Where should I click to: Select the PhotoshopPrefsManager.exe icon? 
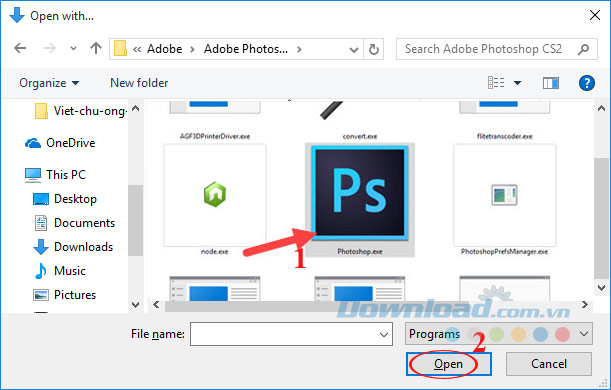click(x=505, y=194)
